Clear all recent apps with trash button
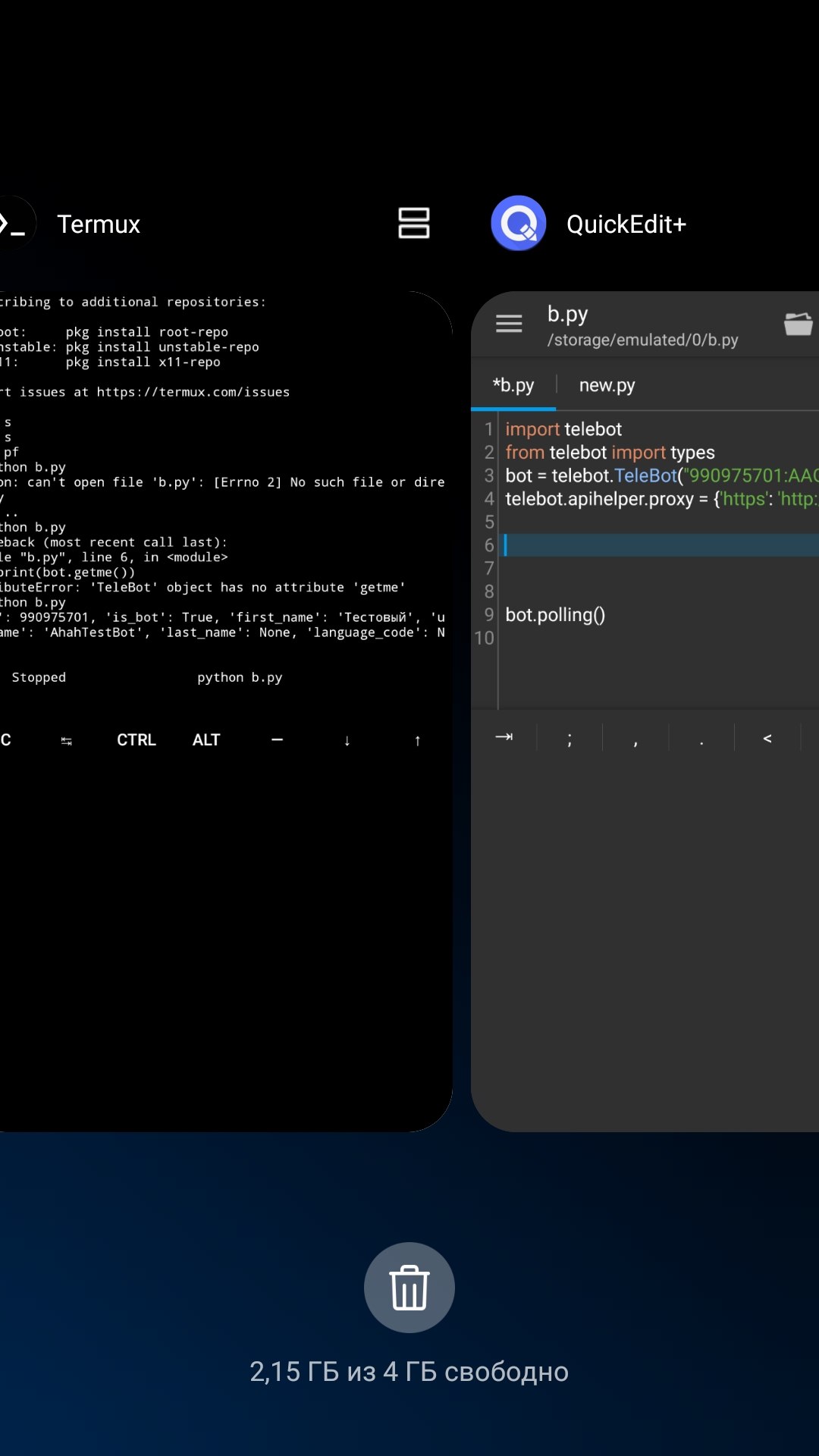Screen dimensions: 819x1456 (x=409, y=1288)
